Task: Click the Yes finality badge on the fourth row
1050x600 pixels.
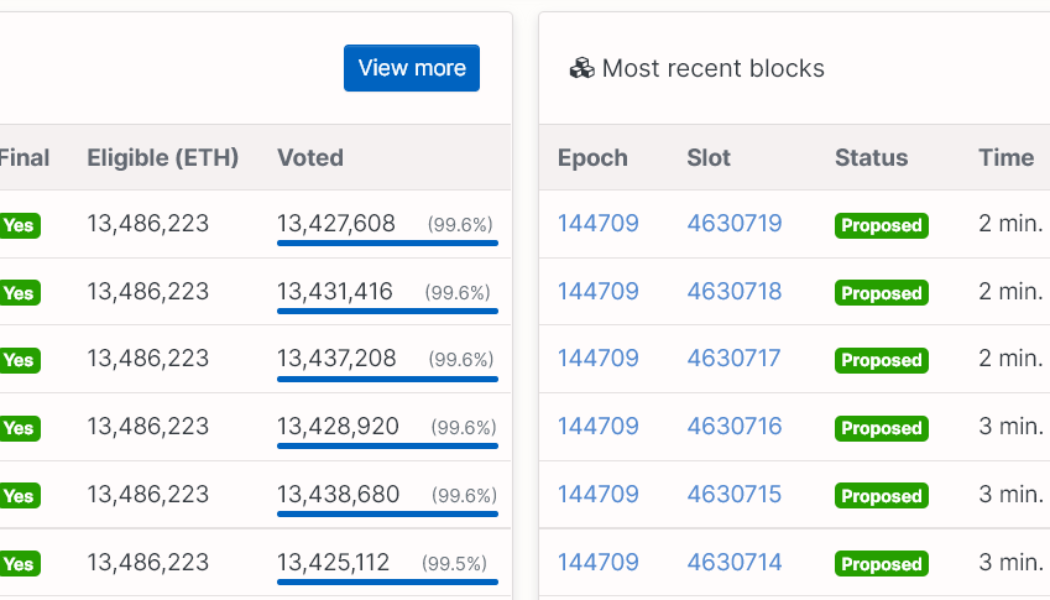Action: click(x=20, y=428)
